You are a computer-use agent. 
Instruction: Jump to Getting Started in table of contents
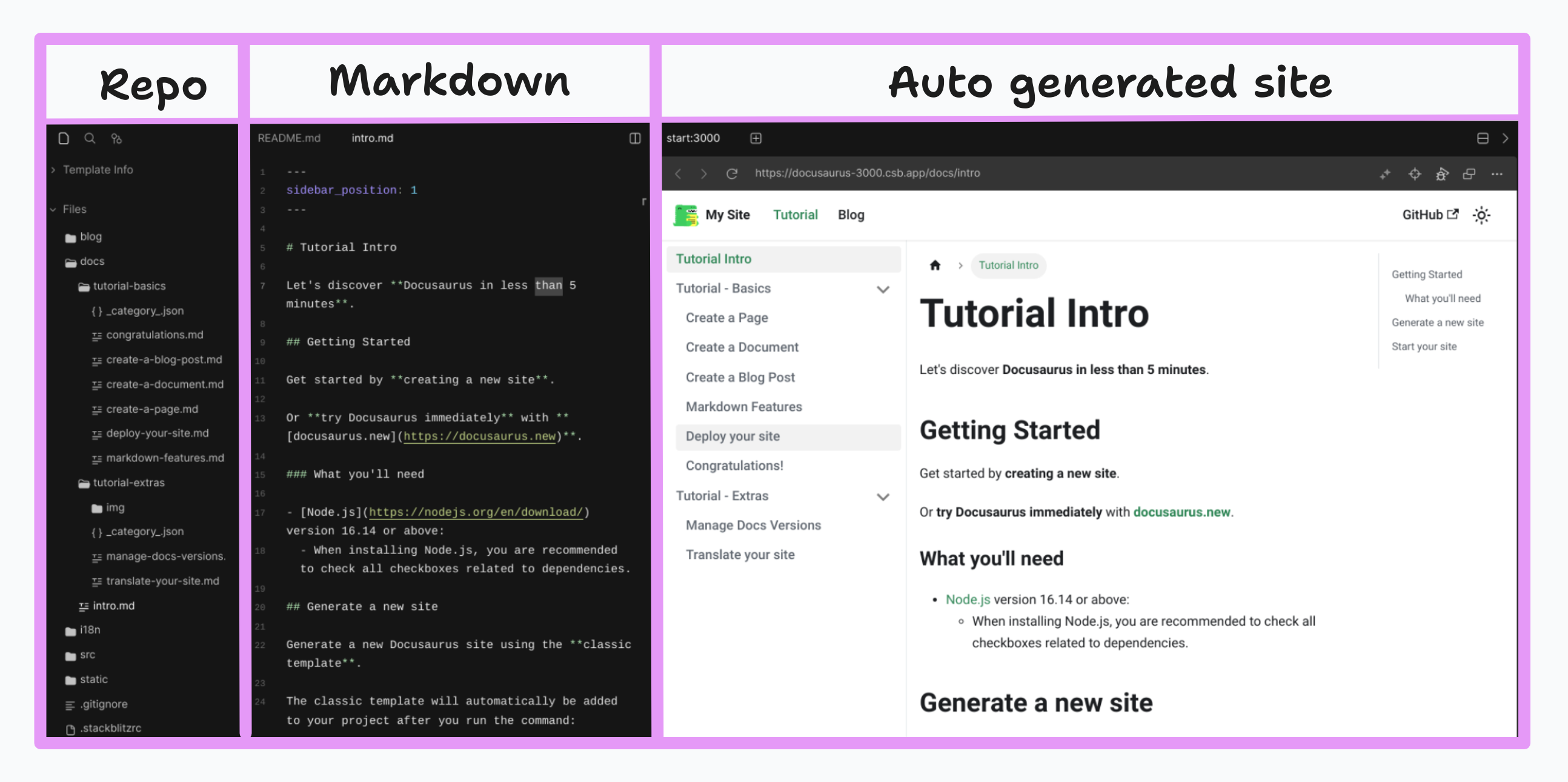tap(1426, 275)
